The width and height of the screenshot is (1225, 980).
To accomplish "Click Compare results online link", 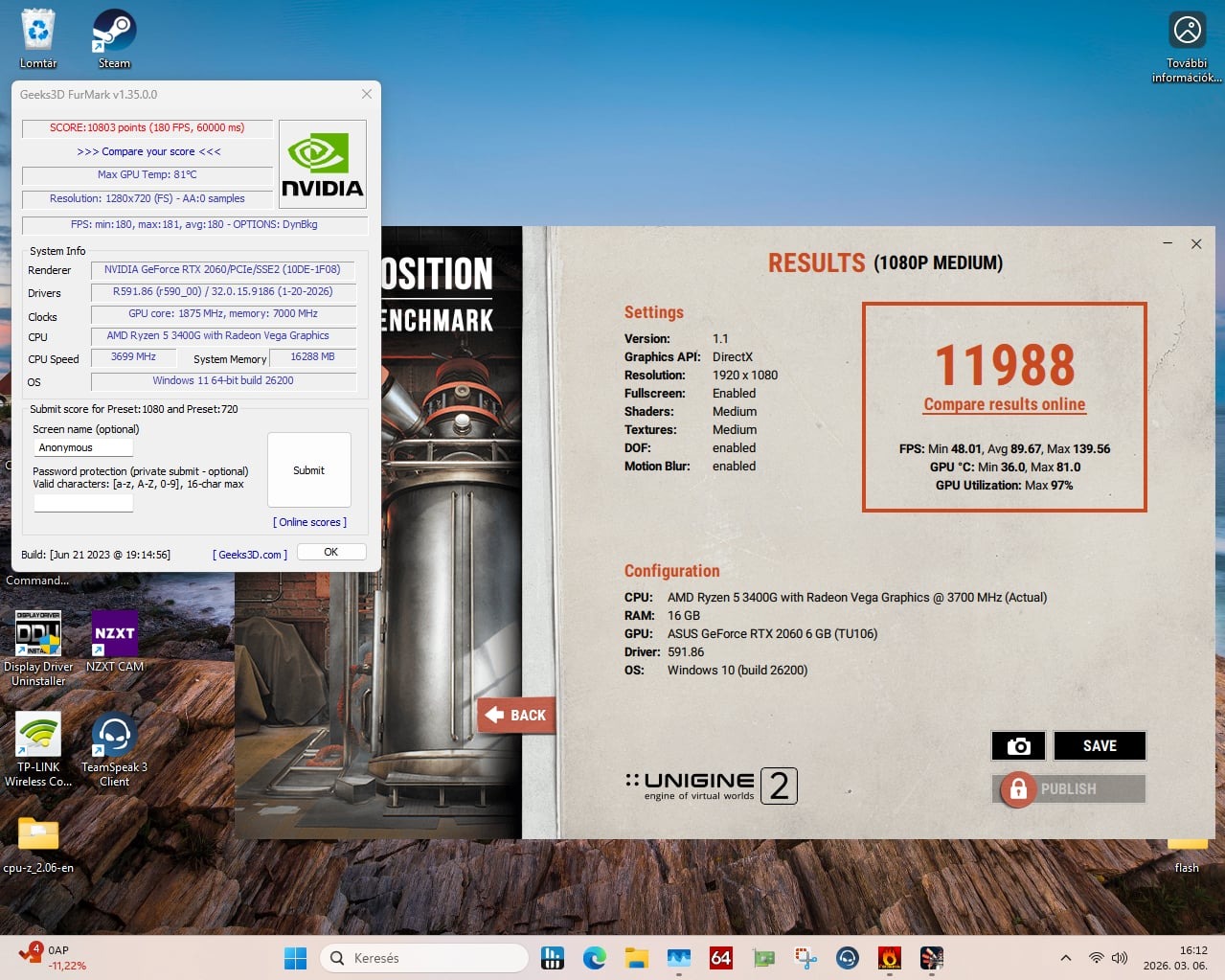I will [x=1005, y=404].
